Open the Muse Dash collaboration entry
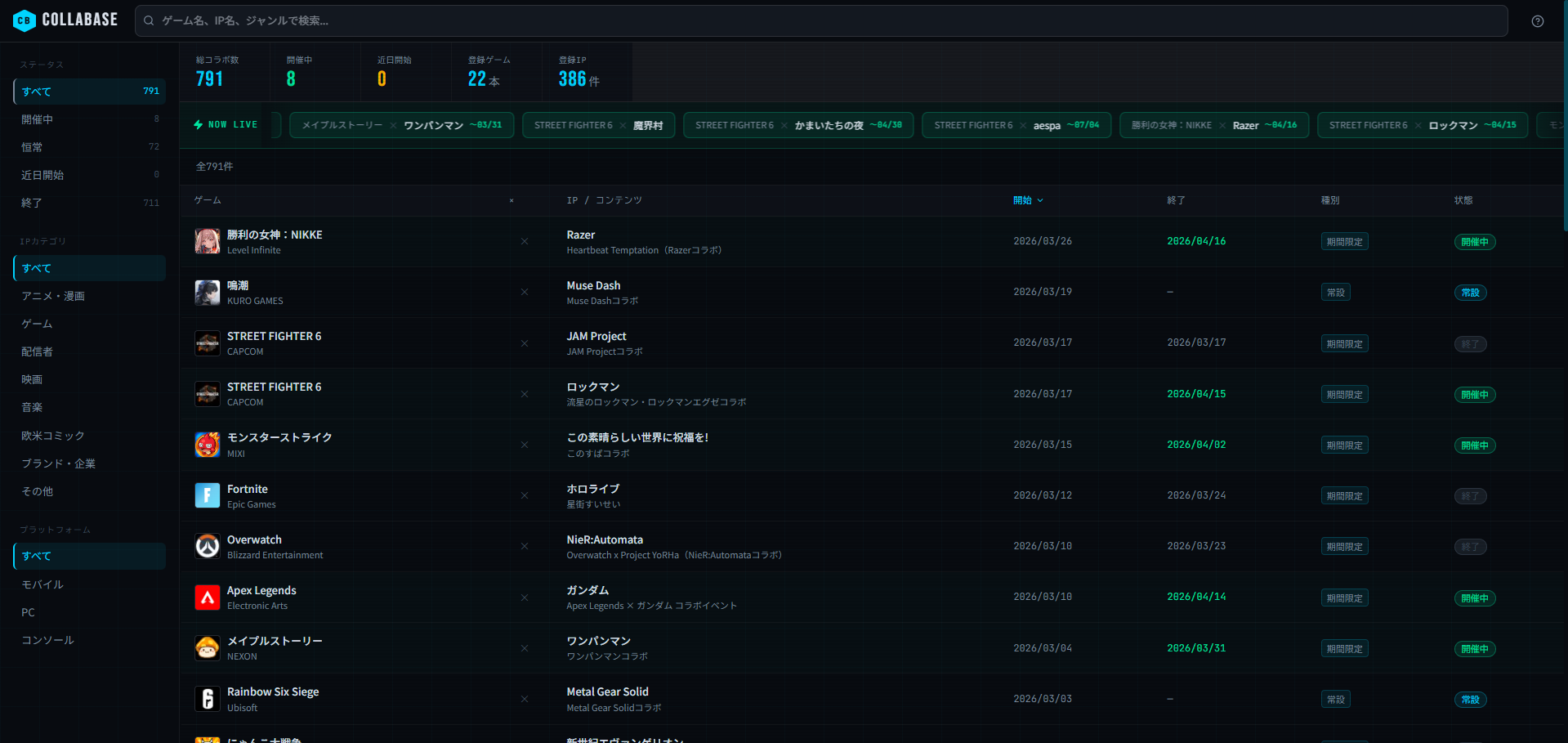1568x743 pixels. 594,292
